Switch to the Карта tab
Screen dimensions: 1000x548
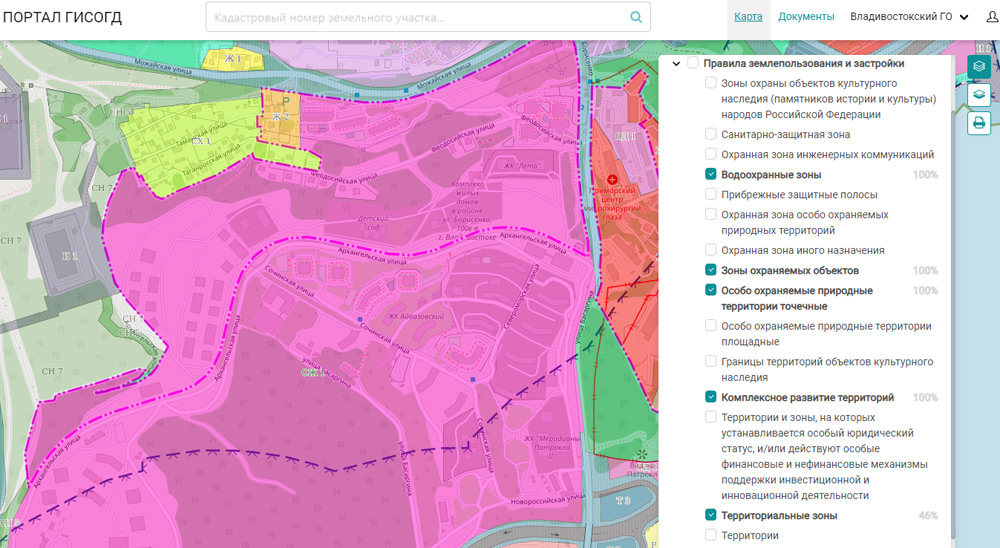coord(748,17)
